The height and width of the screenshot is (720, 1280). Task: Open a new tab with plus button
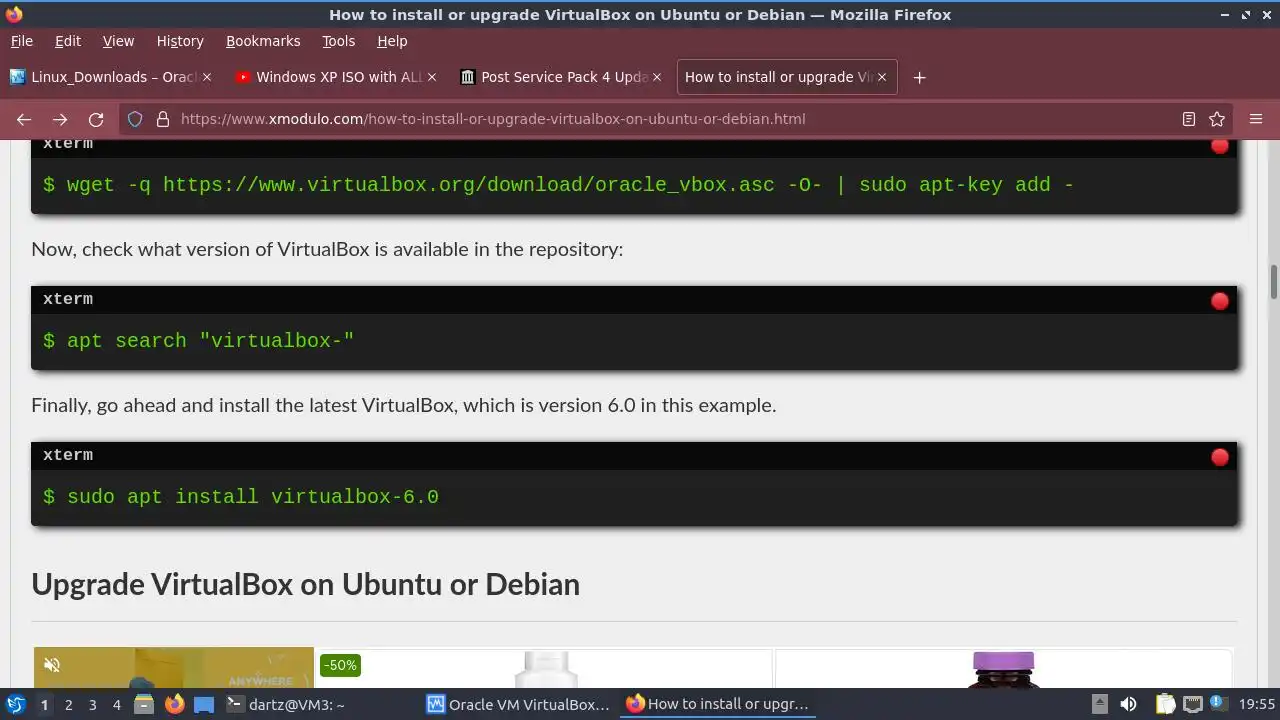pyautogui.click(x=919, y=77)
